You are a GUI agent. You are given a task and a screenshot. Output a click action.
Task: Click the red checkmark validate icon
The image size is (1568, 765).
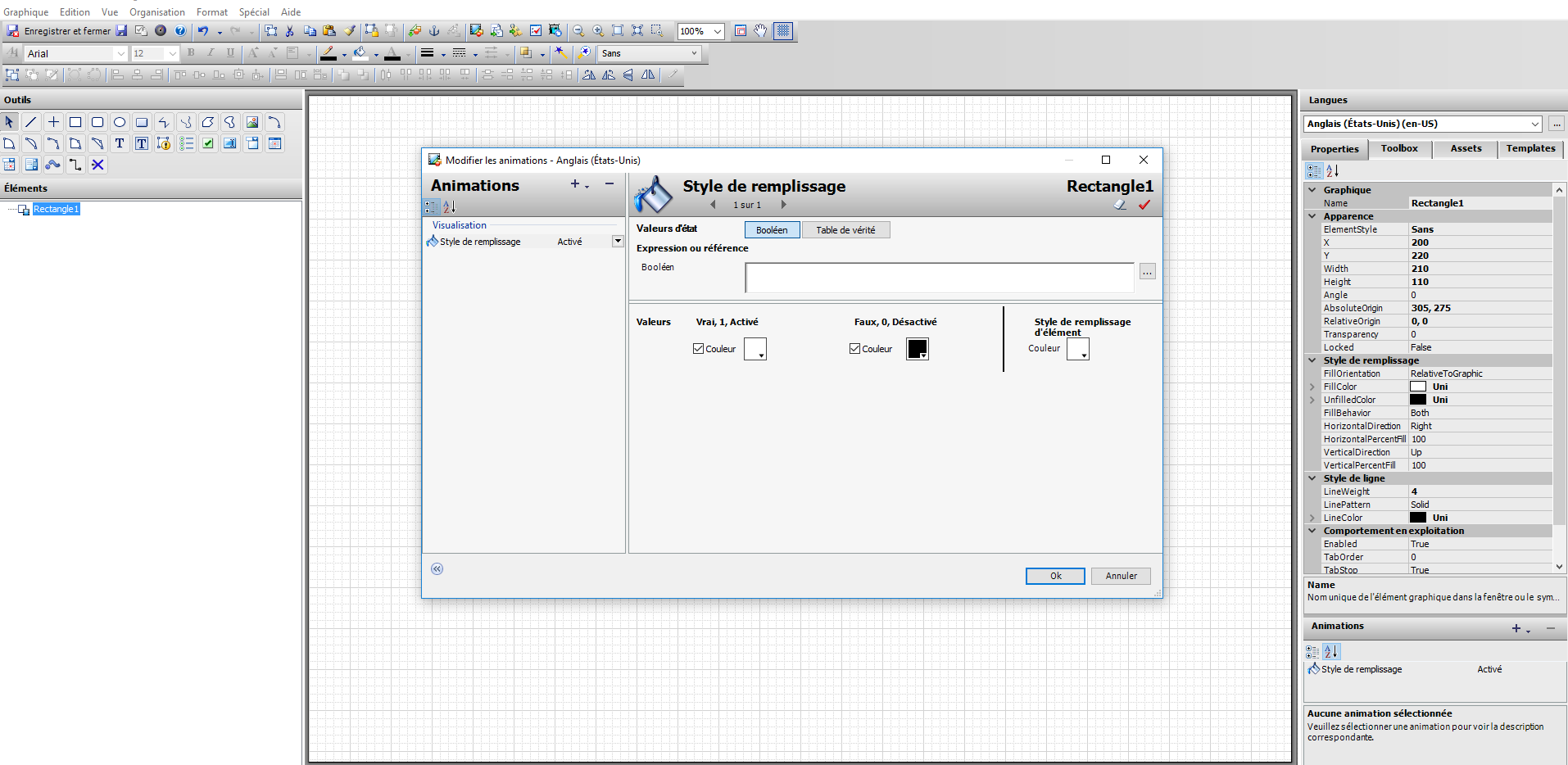[x=1144, y=205]
